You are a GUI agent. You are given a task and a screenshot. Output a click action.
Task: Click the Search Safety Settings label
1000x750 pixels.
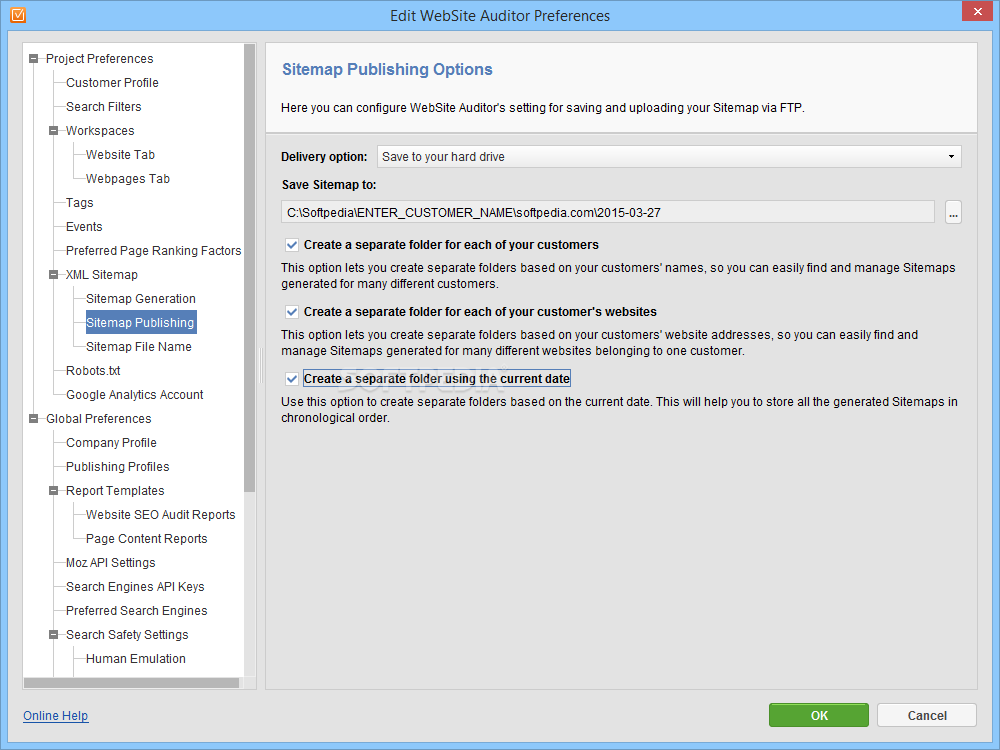click(x=127, y=635)
